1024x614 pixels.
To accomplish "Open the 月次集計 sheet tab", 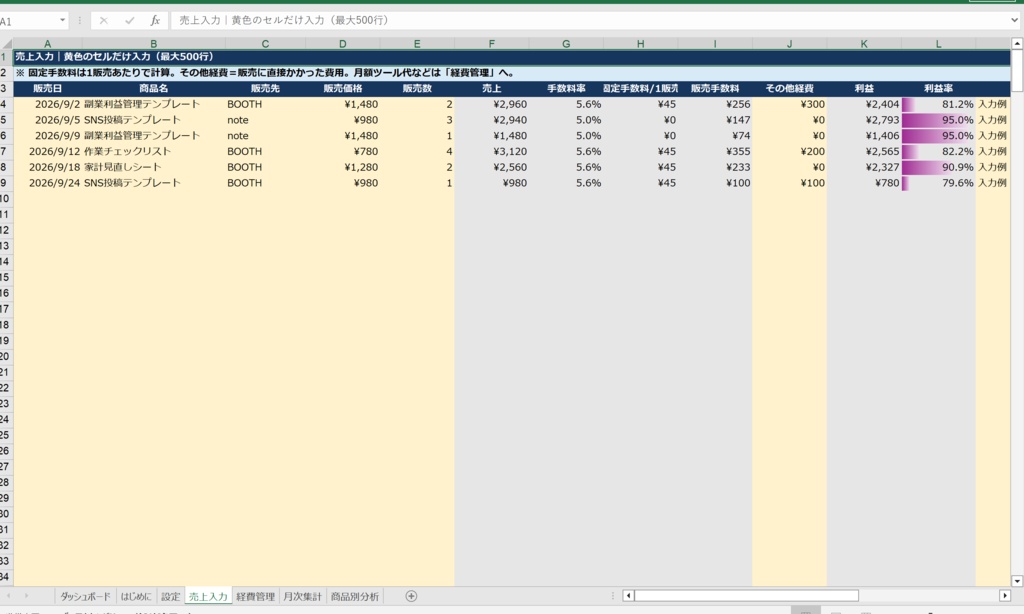I will (x=302, y=596).
